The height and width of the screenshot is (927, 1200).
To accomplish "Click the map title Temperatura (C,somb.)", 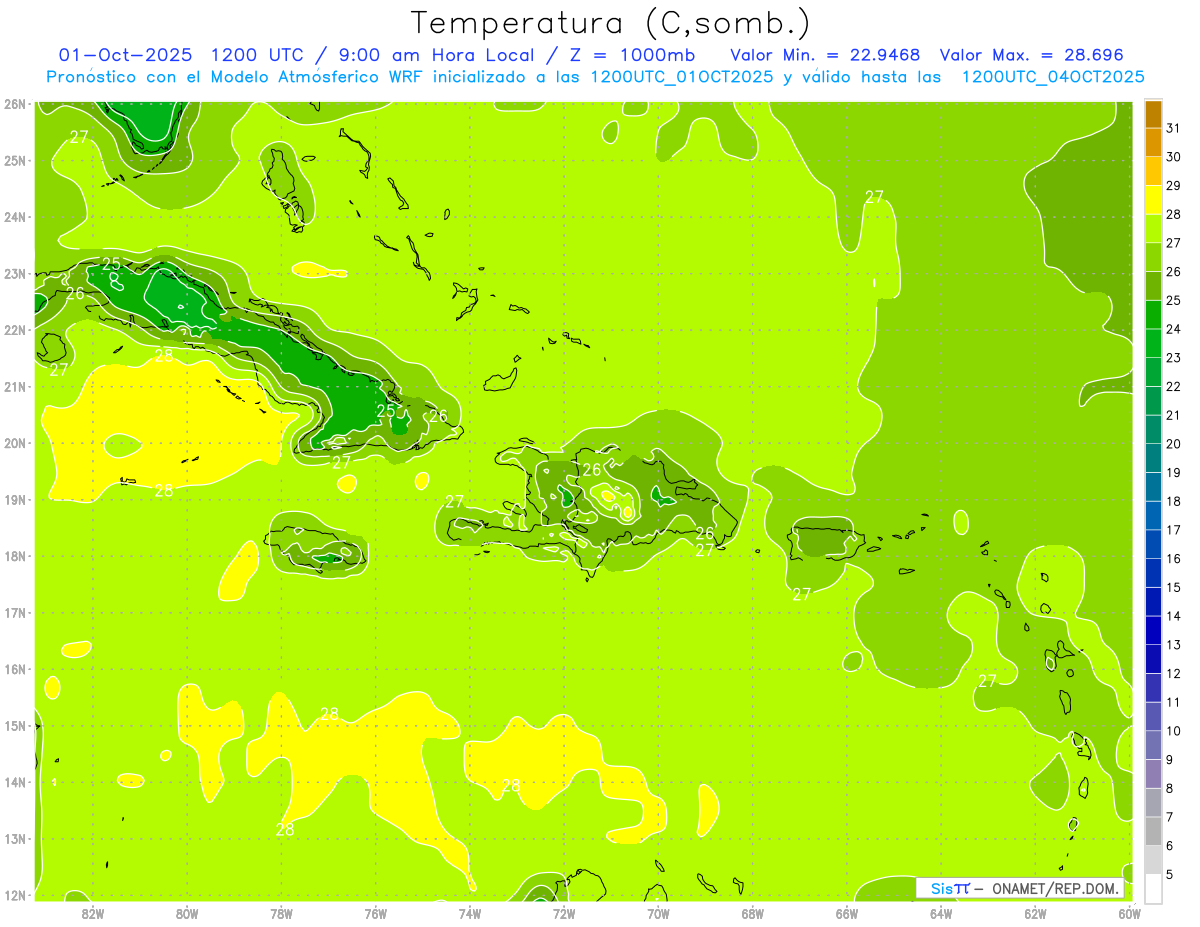I will coord(610,22).
